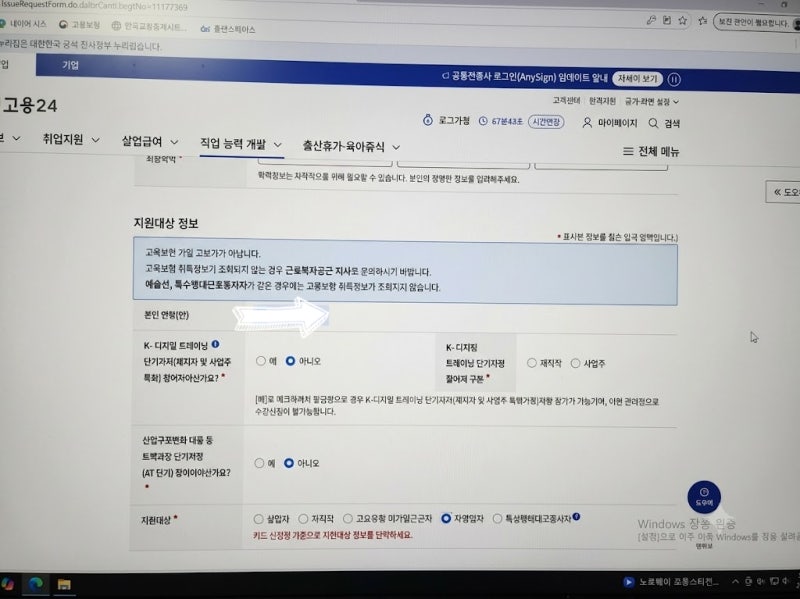Select 아니오 for 산업구조변화 AT 단기 question
Screen dimensions: 800x599
point(289,463)
